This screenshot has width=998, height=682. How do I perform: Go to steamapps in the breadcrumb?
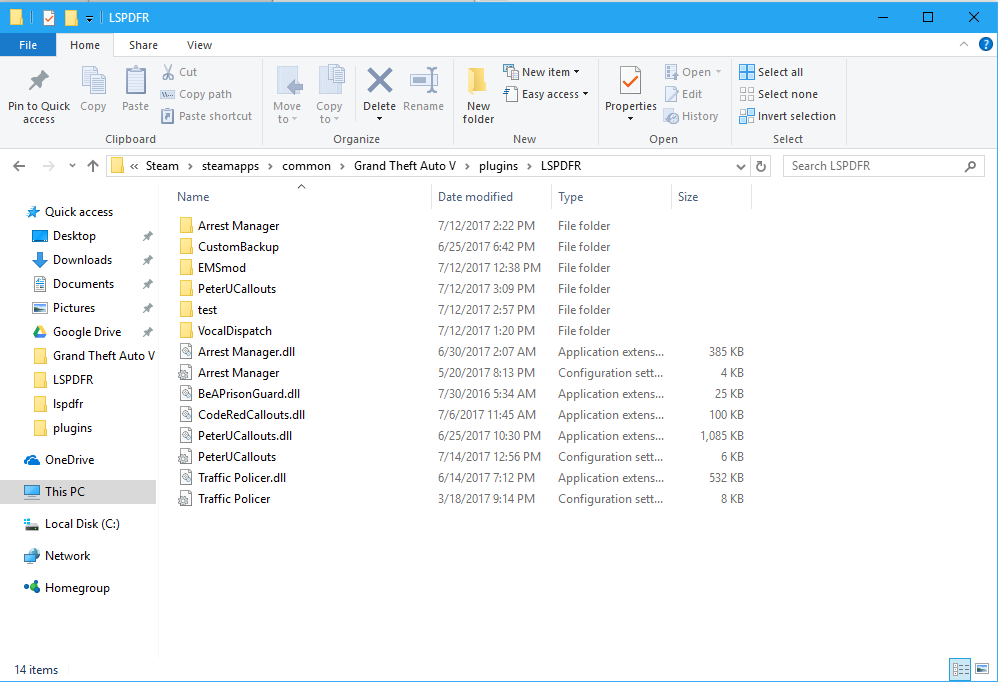point(230,166)
